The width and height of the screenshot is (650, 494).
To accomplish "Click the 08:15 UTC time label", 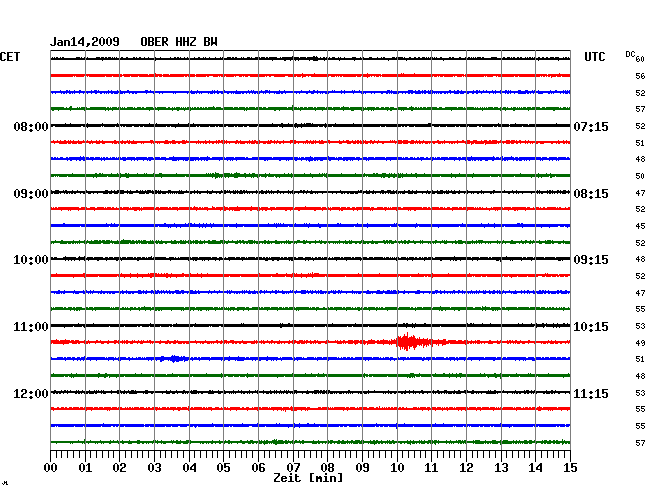I will tap(591, 194).
